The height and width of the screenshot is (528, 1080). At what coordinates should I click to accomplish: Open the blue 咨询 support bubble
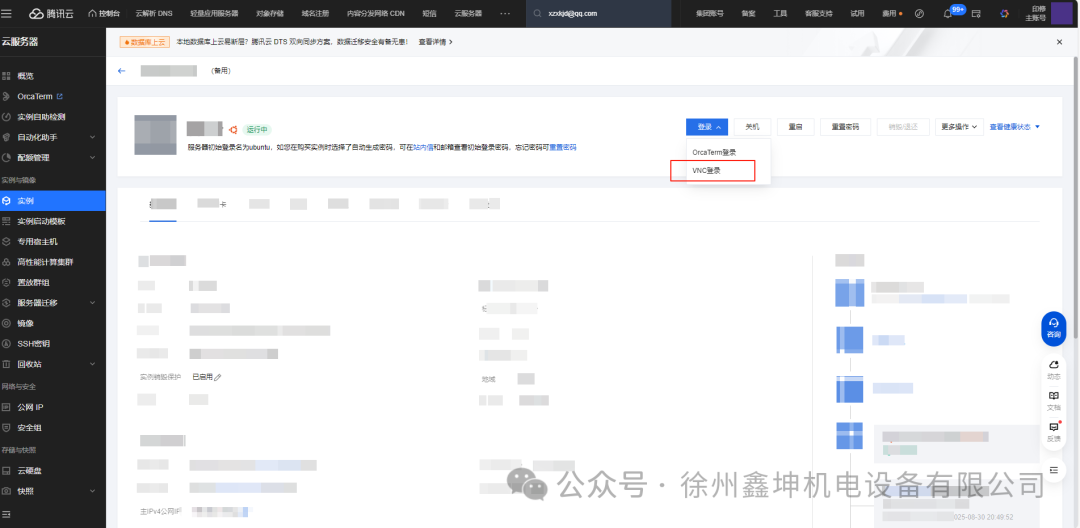click(1053, 328)
